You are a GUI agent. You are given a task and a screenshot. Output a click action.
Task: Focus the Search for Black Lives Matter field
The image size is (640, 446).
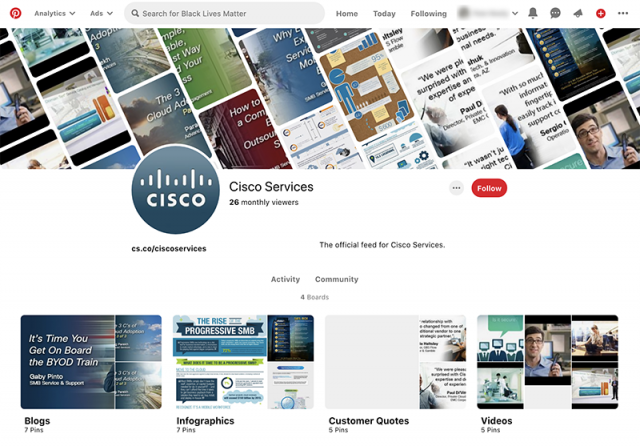click(224, 13)
